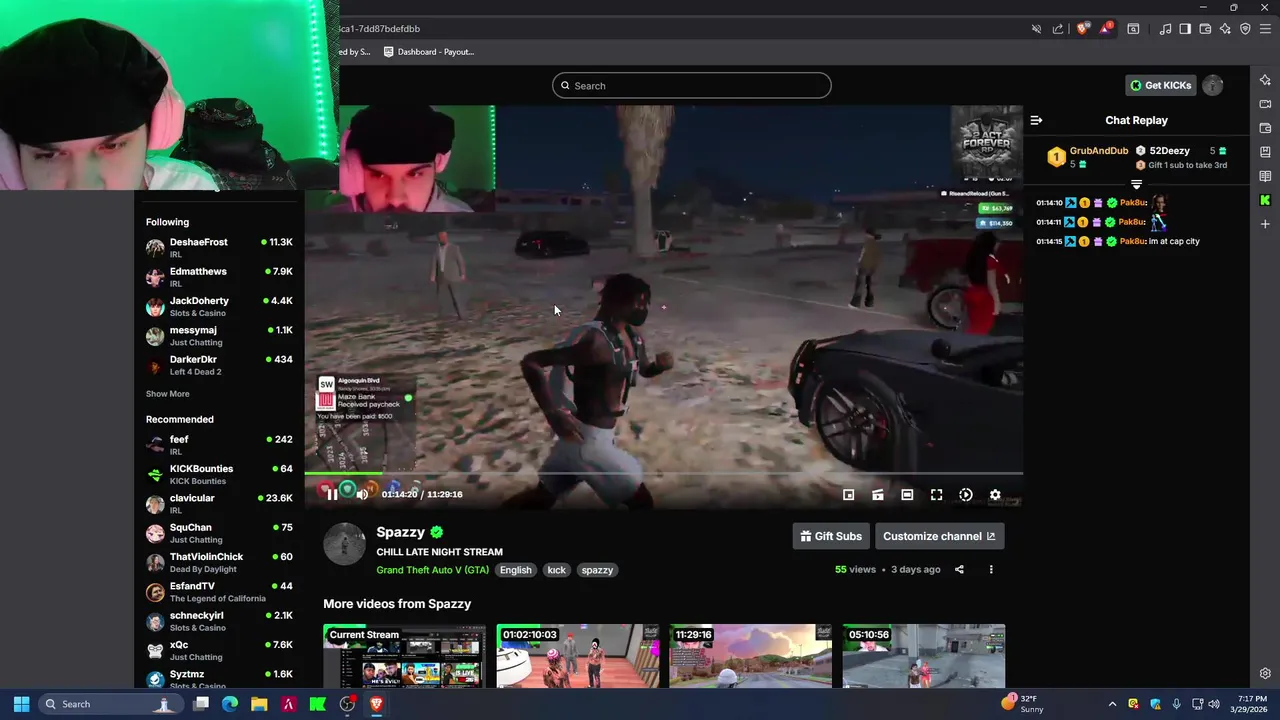The height and width of the screenshot is (720, 1280).
Task: Click the Get KICKs button
Action: tap(1161, 85)
